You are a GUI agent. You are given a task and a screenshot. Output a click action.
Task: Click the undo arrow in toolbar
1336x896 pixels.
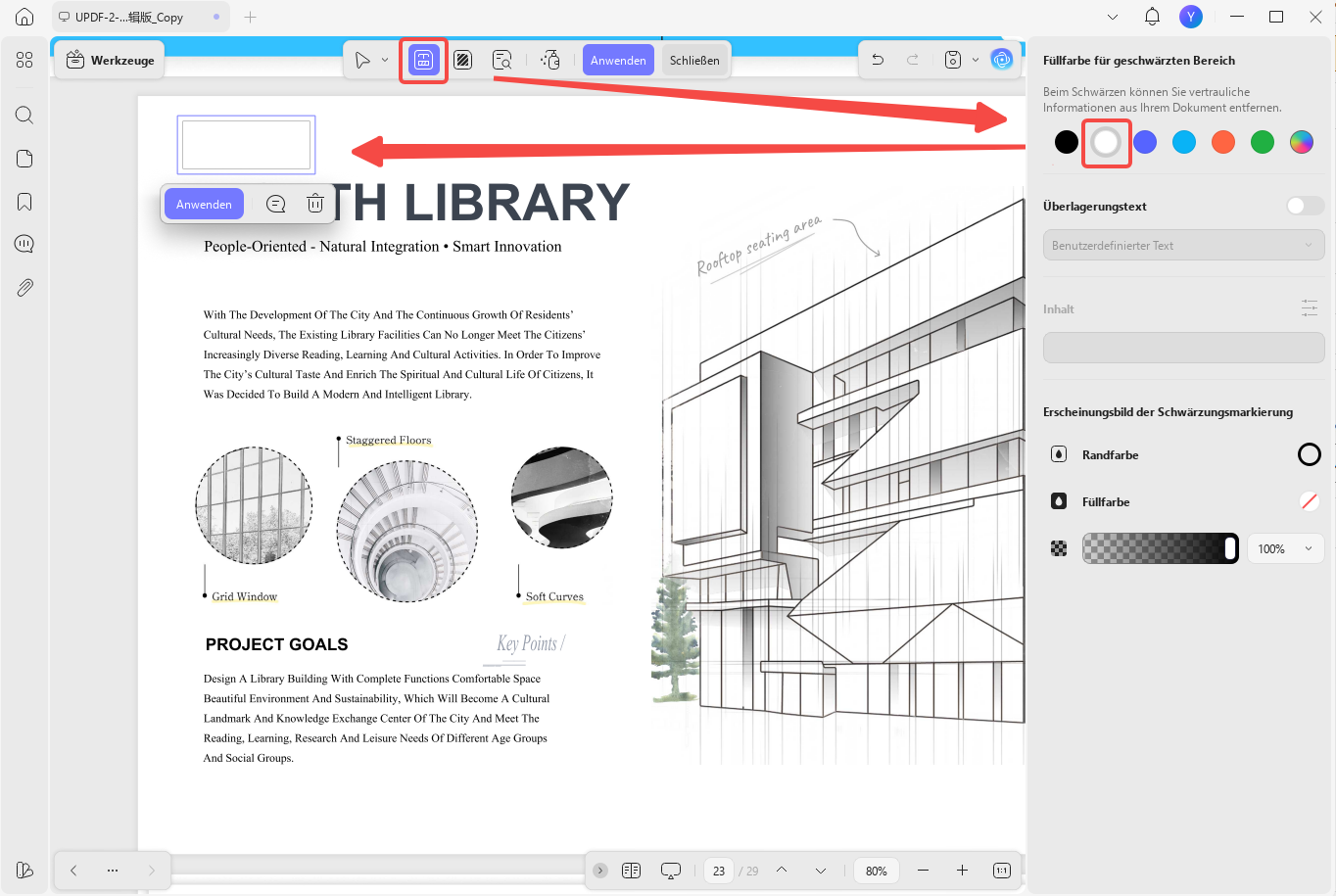pos(878,60)
